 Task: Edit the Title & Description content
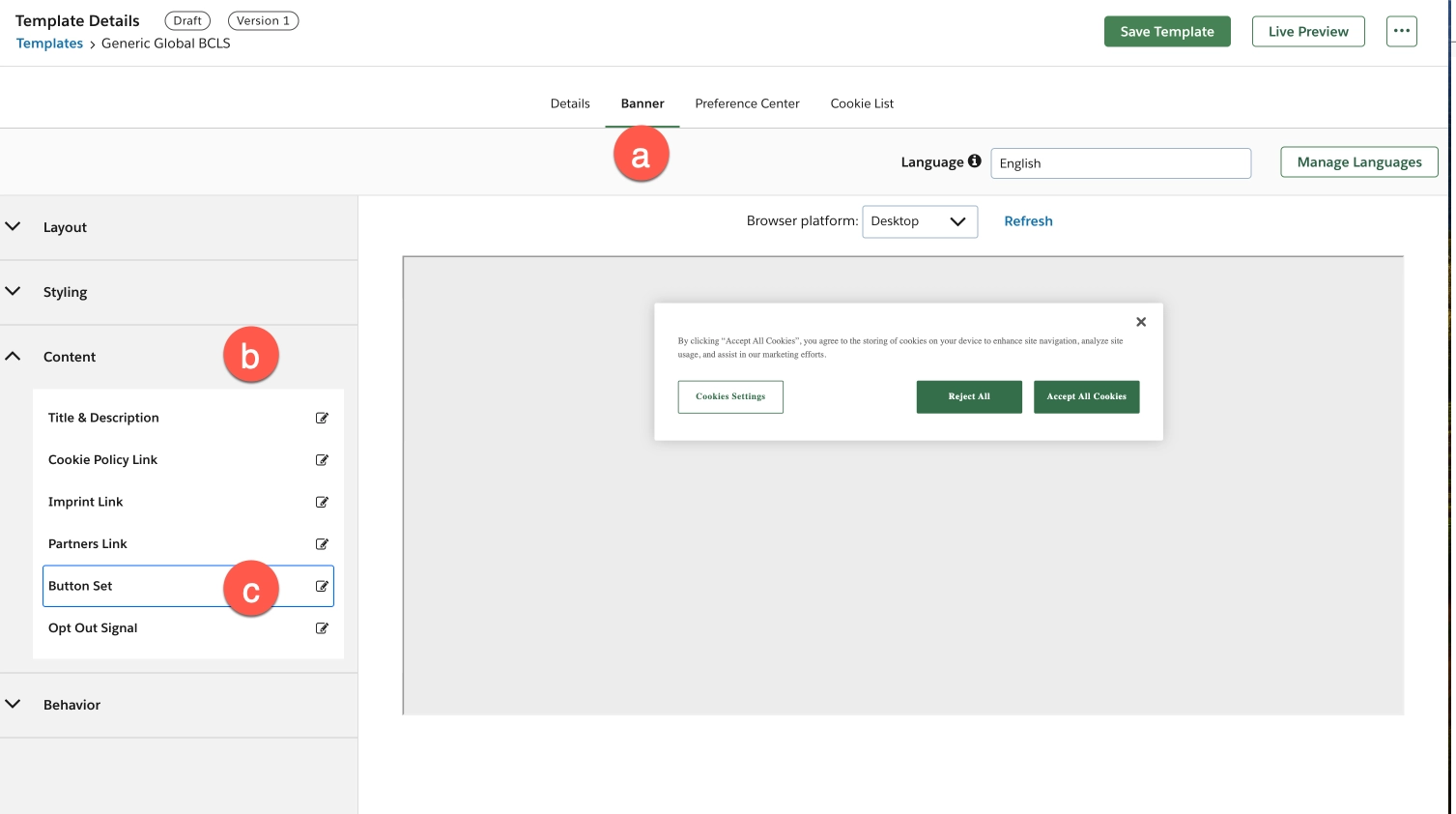[x=323, y=418]
